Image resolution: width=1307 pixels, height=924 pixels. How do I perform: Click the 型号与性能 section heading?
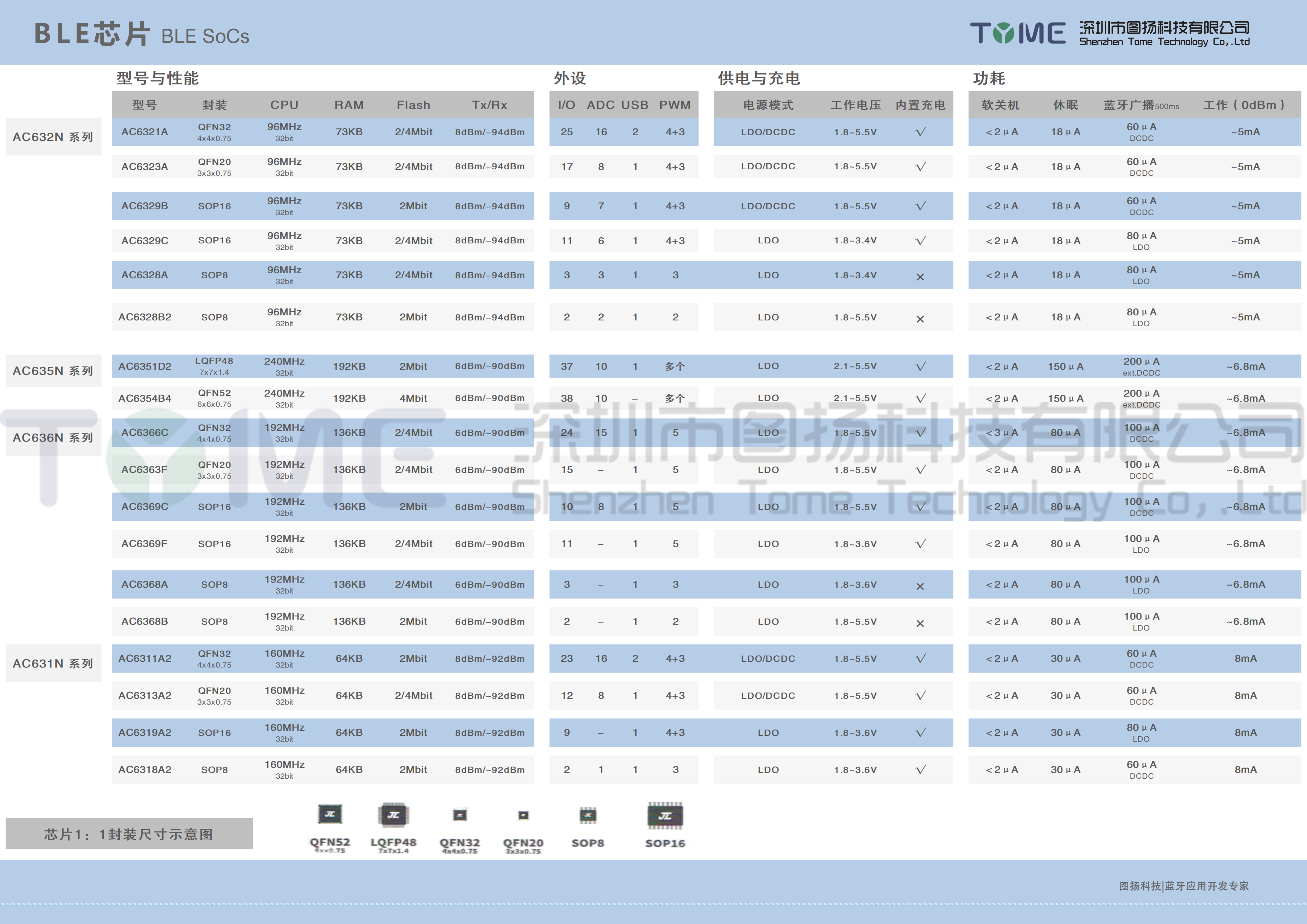(x=158, y=78)
